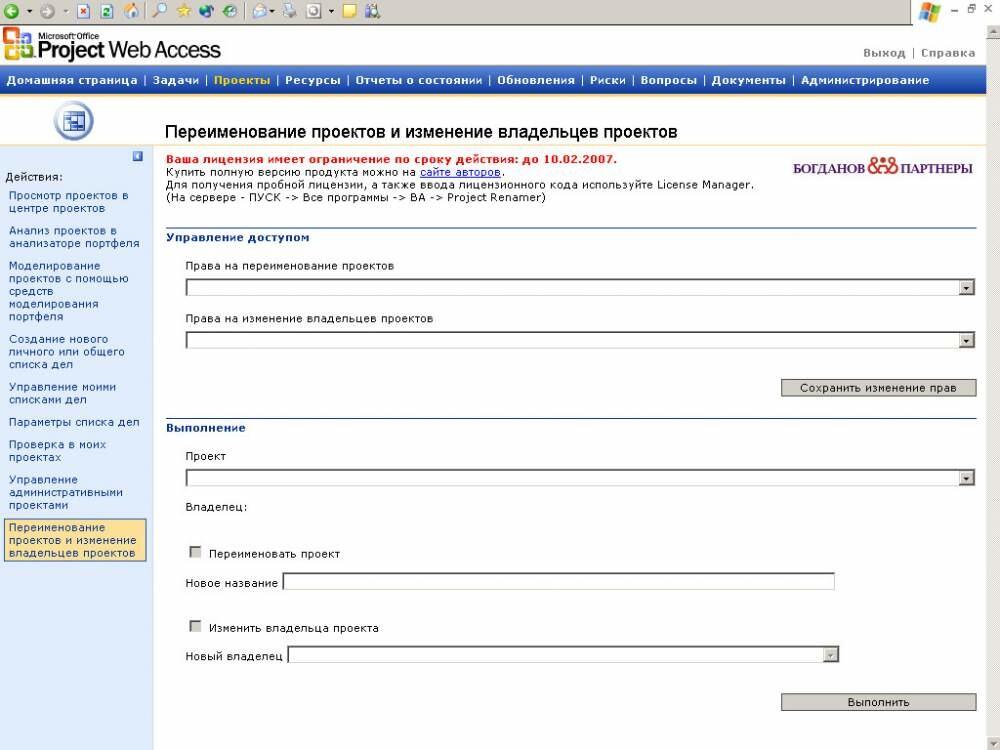Click the Выход link
The height and width of the screenshot is (750, 1000).
coord(885,53)
